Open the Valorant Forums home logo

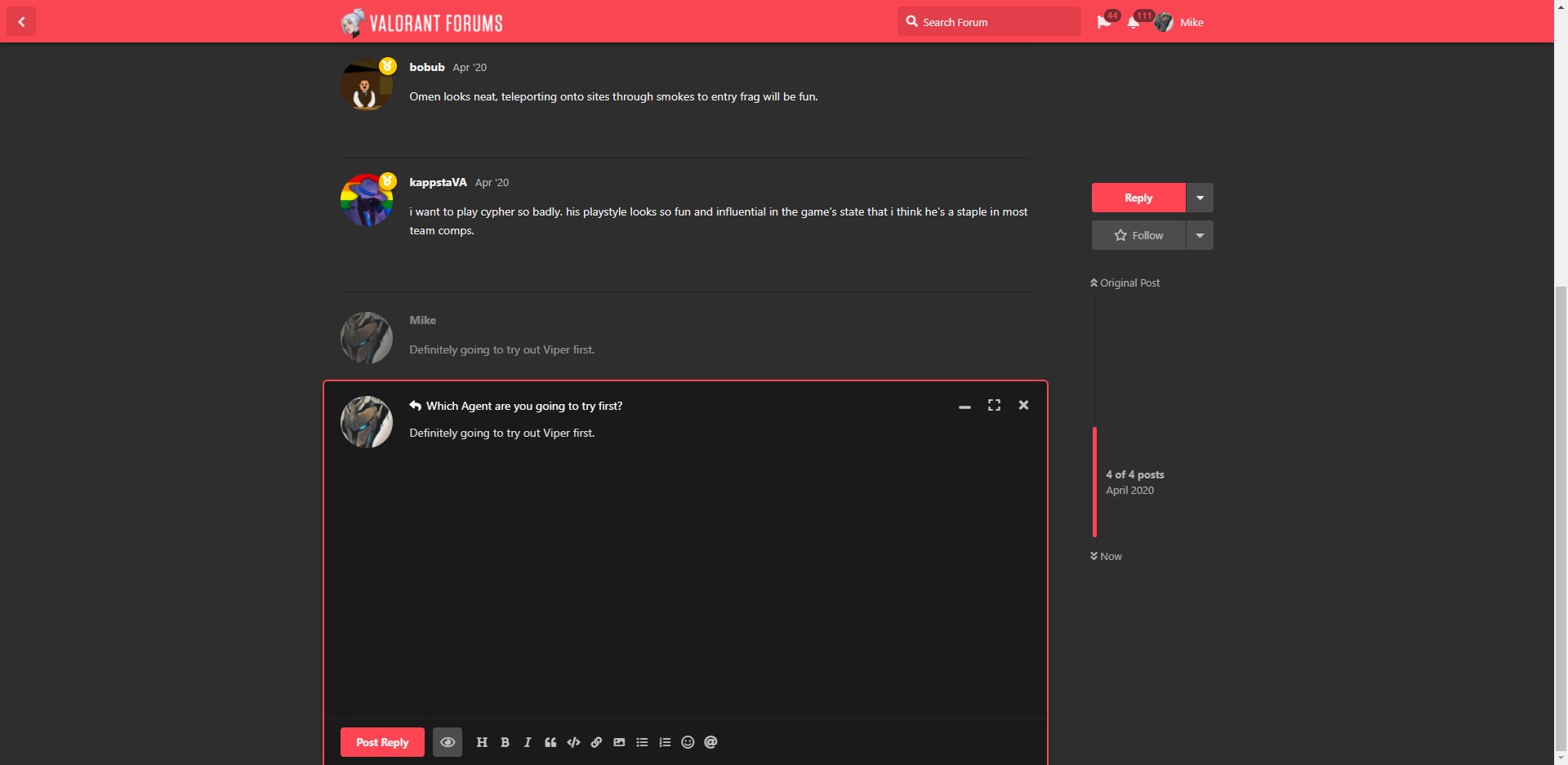coord(421,22)
